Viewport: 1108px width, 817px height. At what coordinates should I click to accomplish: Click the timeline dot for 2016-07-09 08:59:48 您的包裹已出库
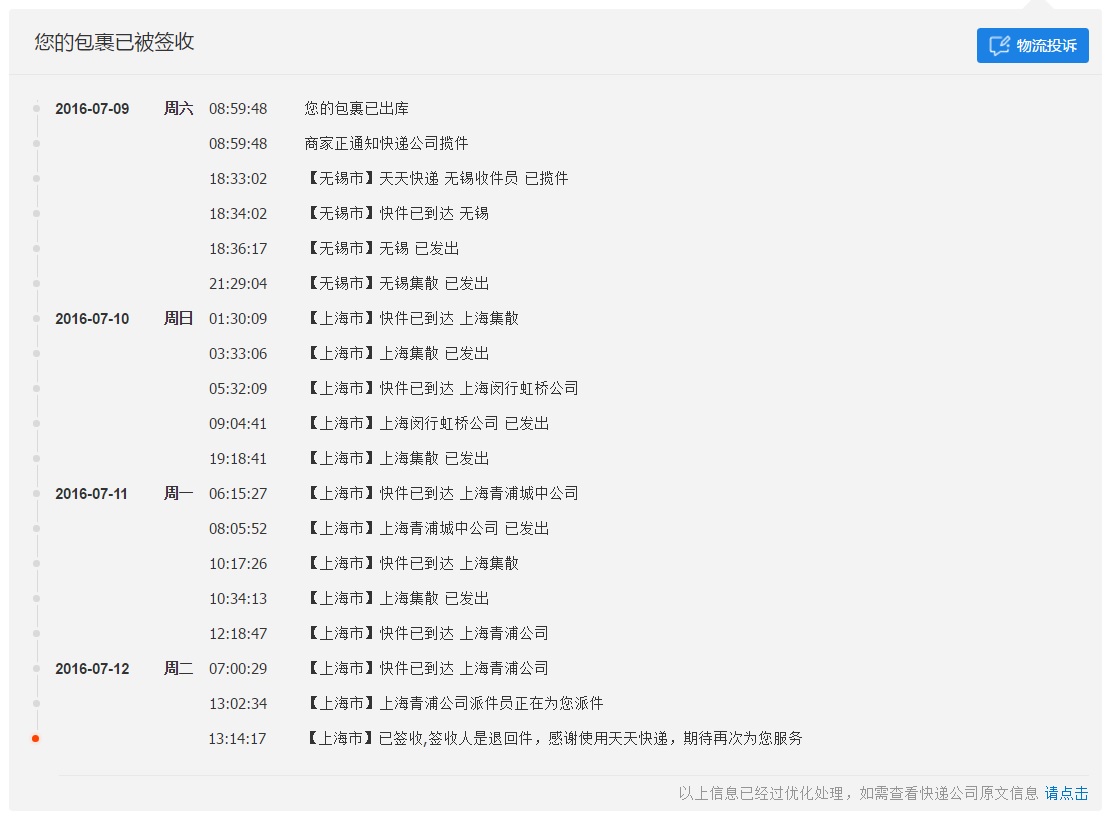(x=36, y=108)
